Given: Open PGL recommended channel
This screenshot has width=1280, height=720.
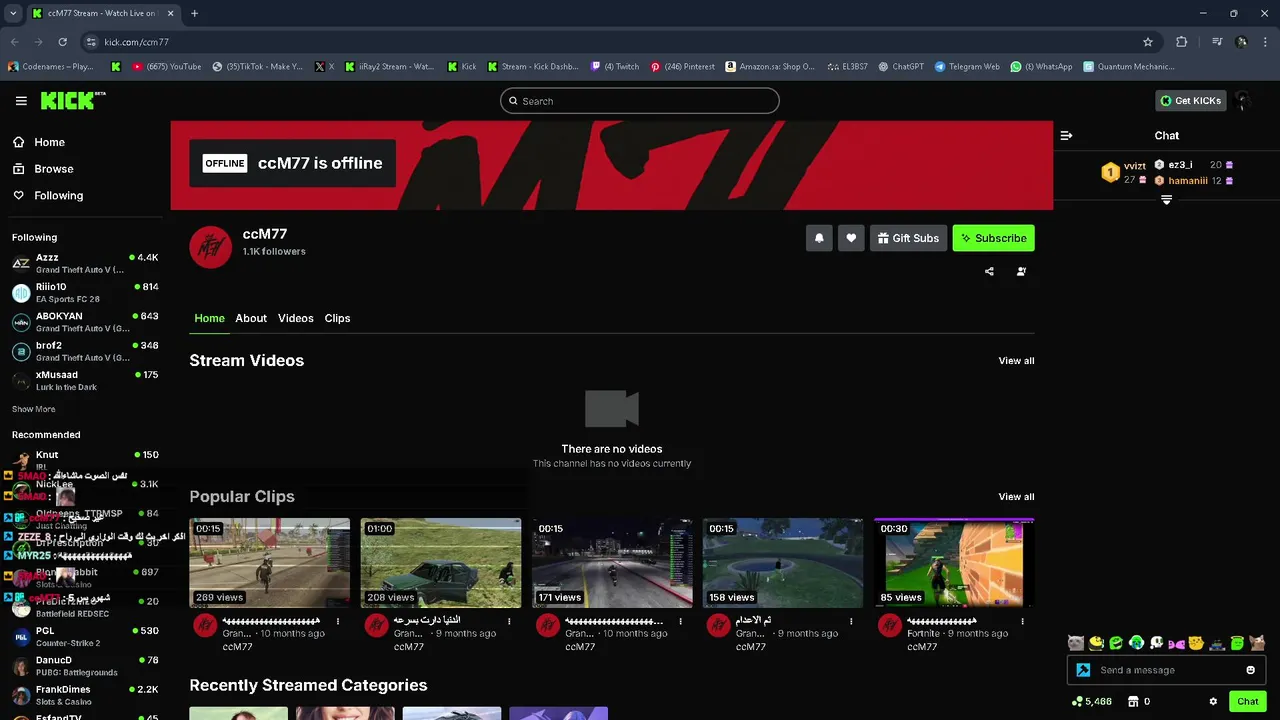Looking at the screenshot, I should [84, 636].
